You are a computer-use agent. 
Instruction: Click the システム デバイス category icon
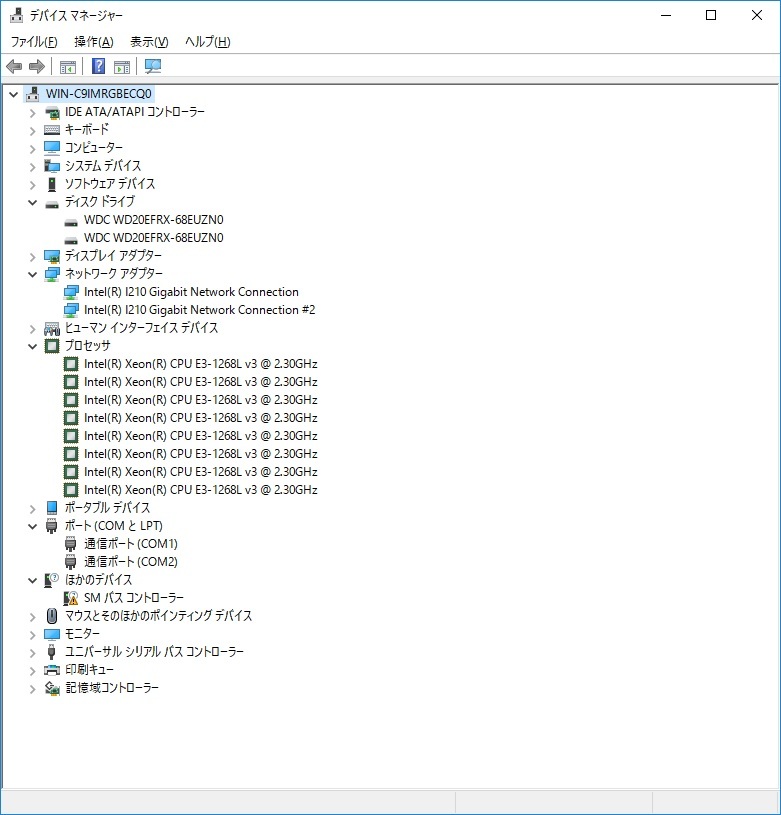coord(52,166)
